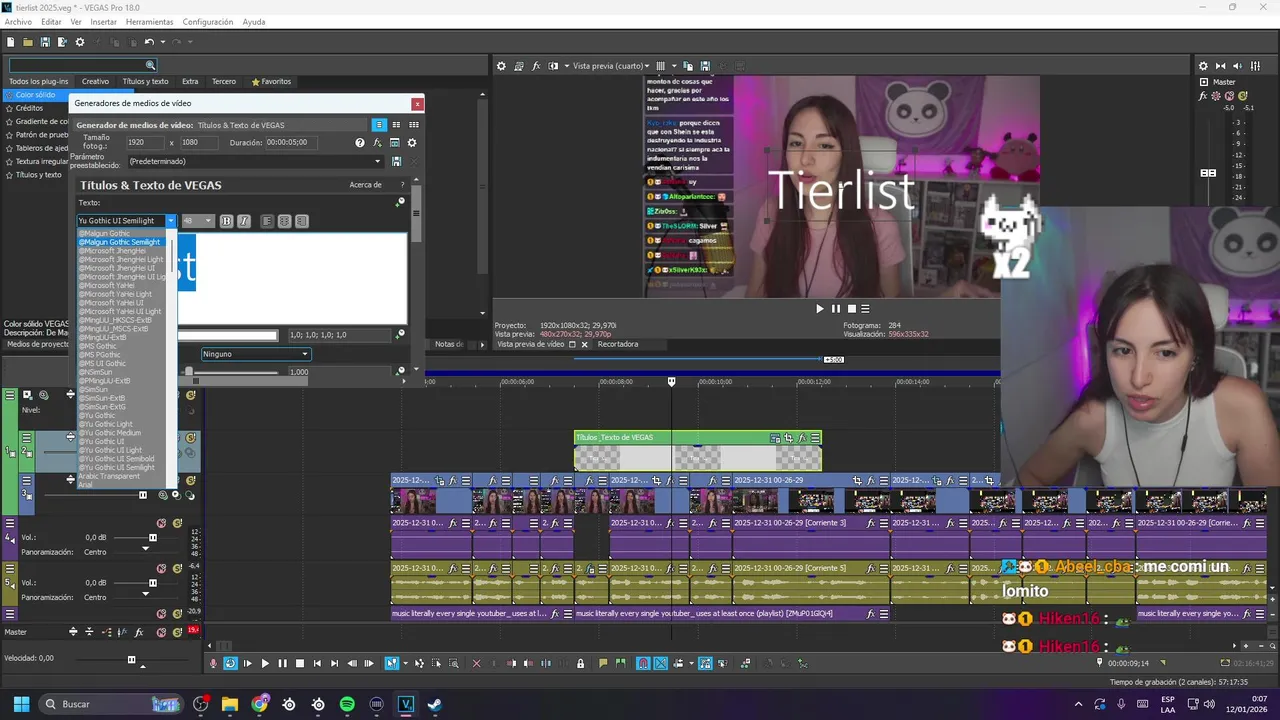Open generator settings gear icon

(x=411, y=143)
